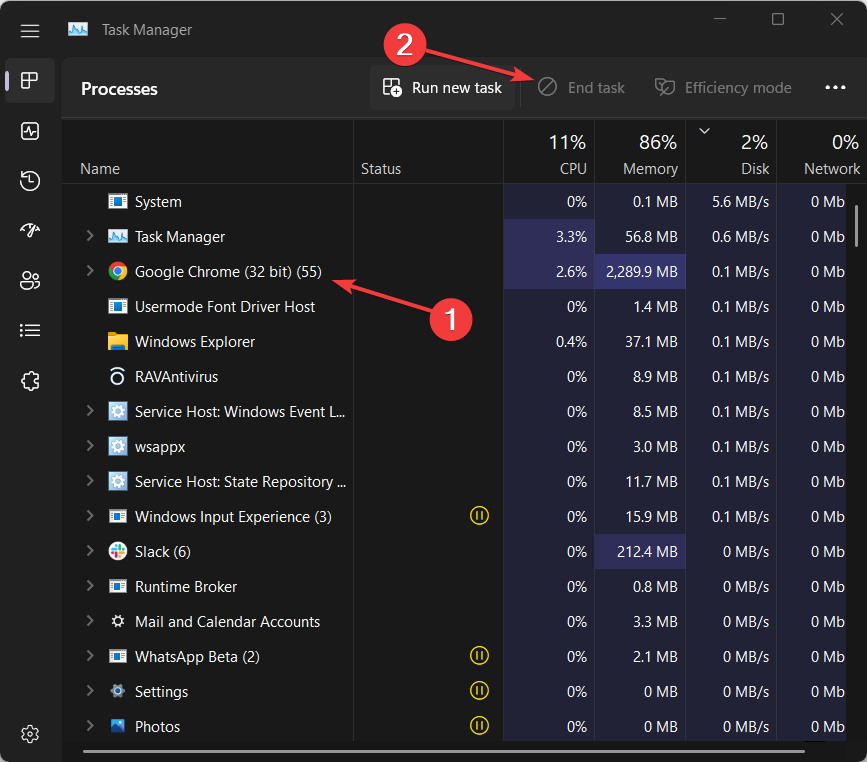
Task: Select the Windows Explorer process name
Action: click(x=195, y=342)
